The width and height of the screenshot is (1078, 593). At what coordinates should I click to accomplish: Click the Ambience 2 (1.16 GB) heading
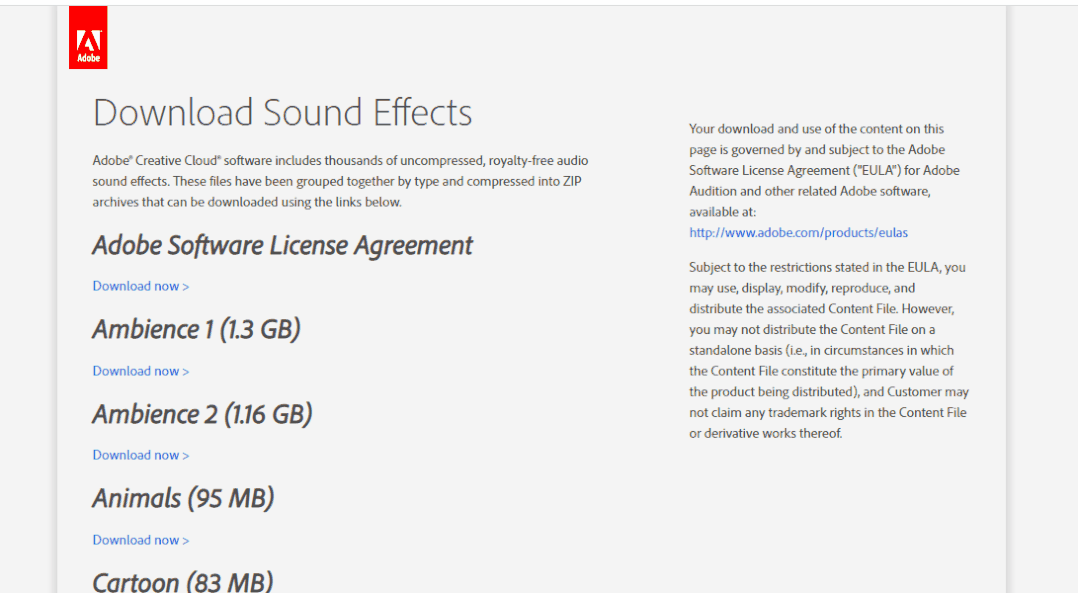point(202,414)
